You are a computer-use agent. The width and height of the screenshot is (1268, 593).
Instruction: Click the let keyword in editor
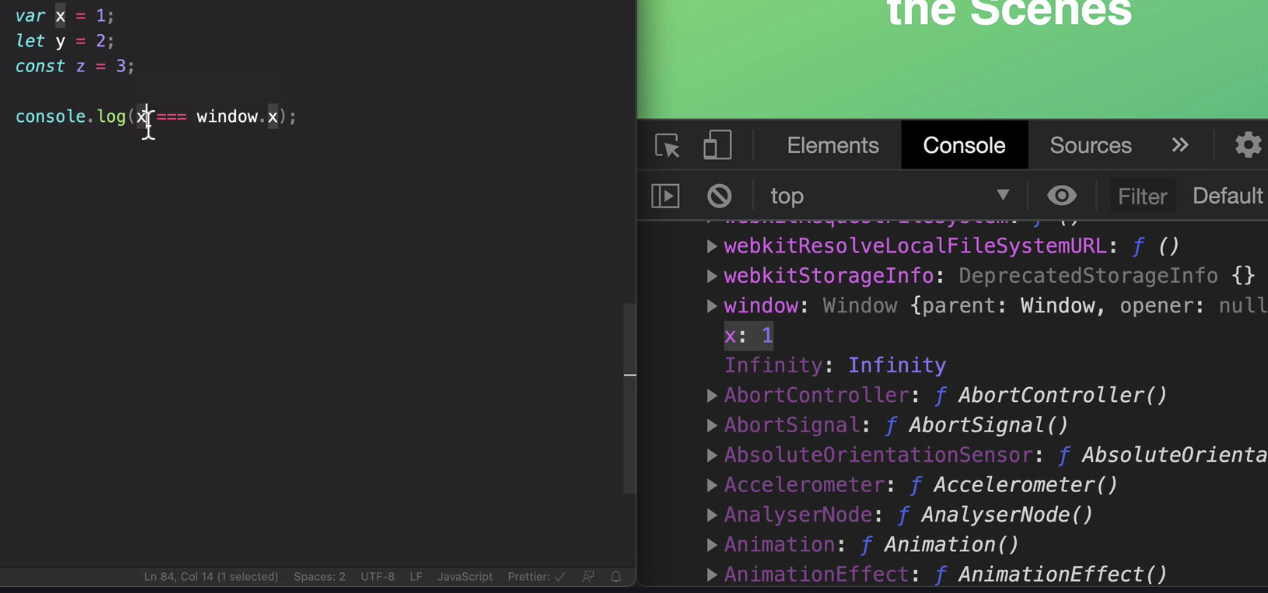(30, 41)
